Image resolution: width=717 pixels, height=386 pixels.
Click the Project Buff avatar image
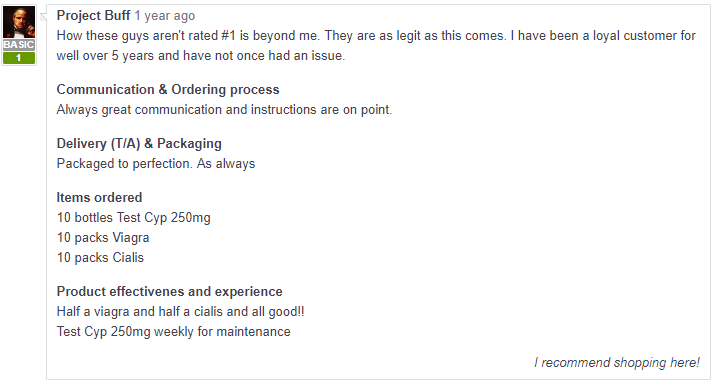coord(19,22)
